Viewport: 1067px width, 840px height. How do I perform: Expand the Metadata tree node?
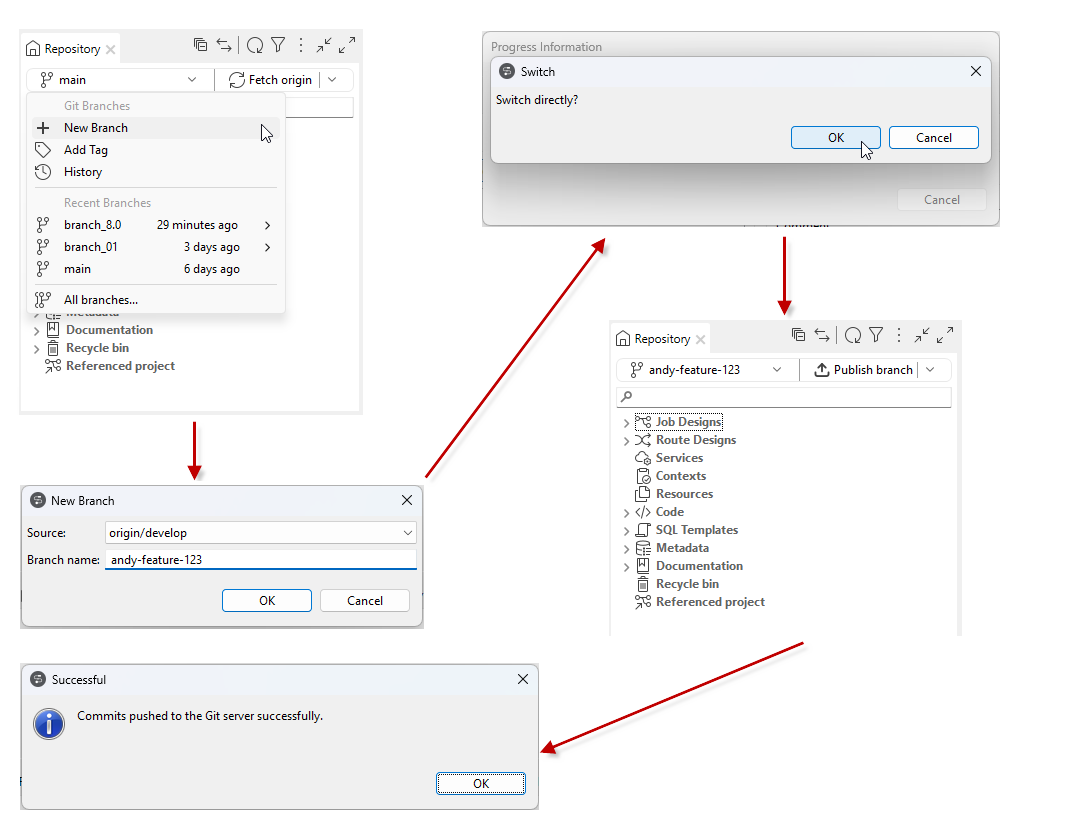[x=627, y=547]
